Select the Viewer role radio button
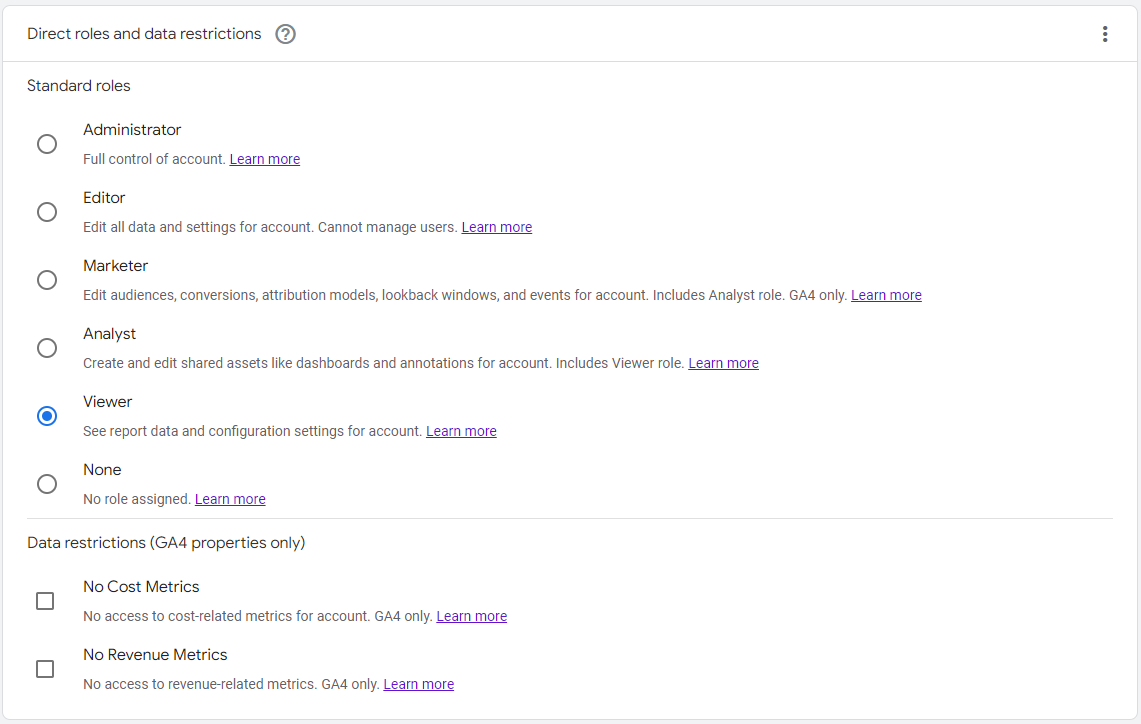Image resolution: width=1141 pixels, height=724 pixels. (x=47, y=416)
